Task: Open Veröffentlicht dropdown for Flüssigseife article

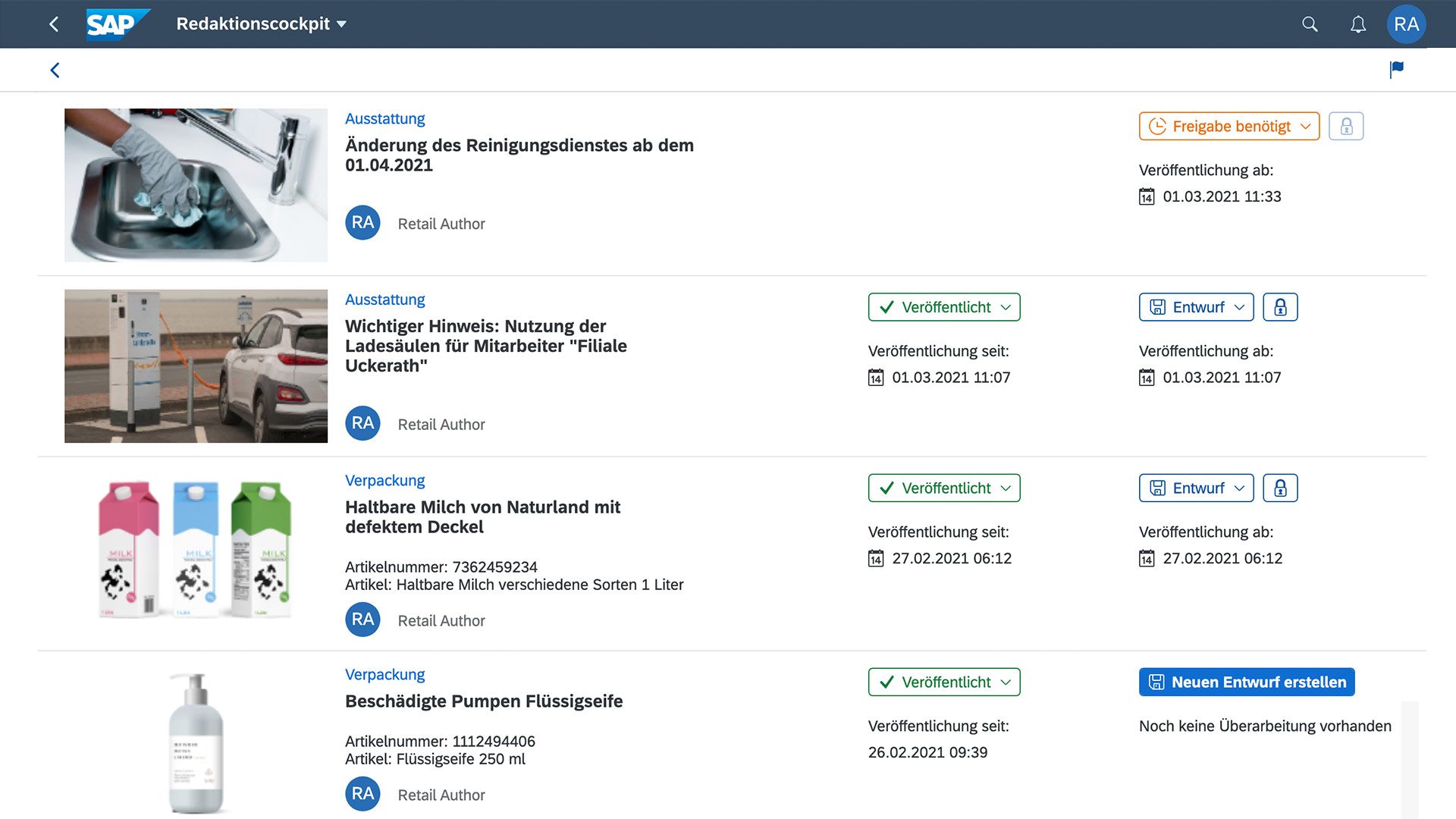Action: 943,682
